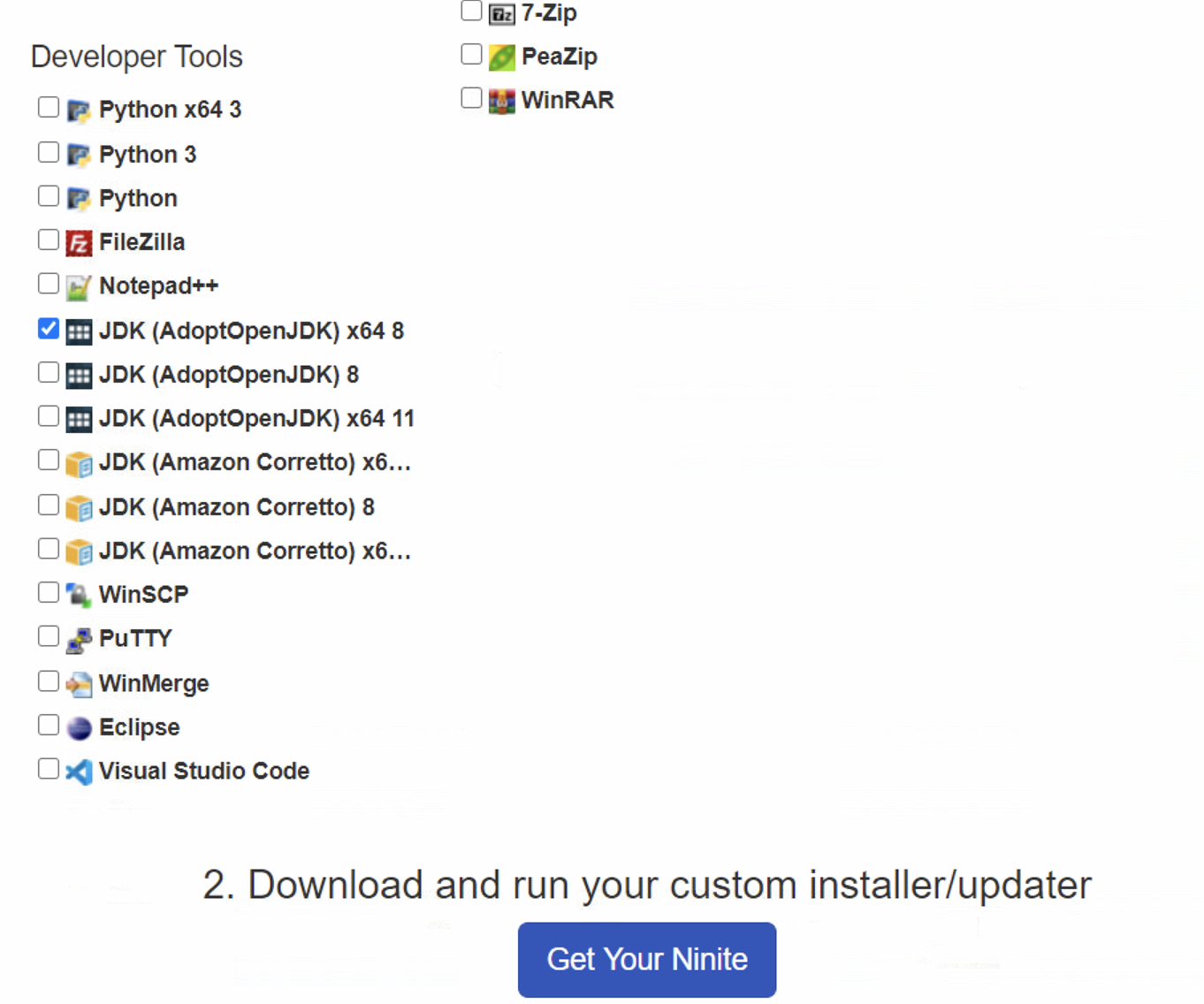Click the WinSCP icon

pyautogui.click(x=79, y=595)
